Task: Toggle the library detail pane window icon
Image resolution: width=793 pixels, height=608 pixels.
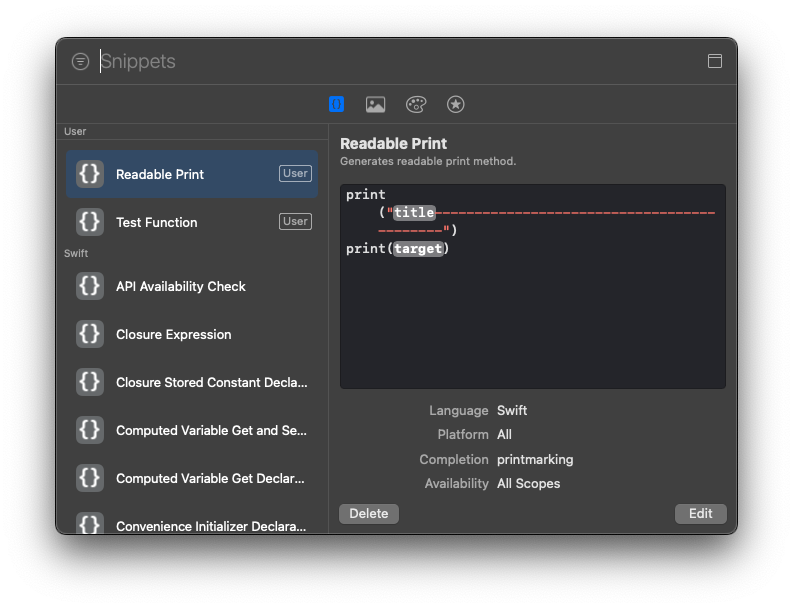Action: coord(715,61)
